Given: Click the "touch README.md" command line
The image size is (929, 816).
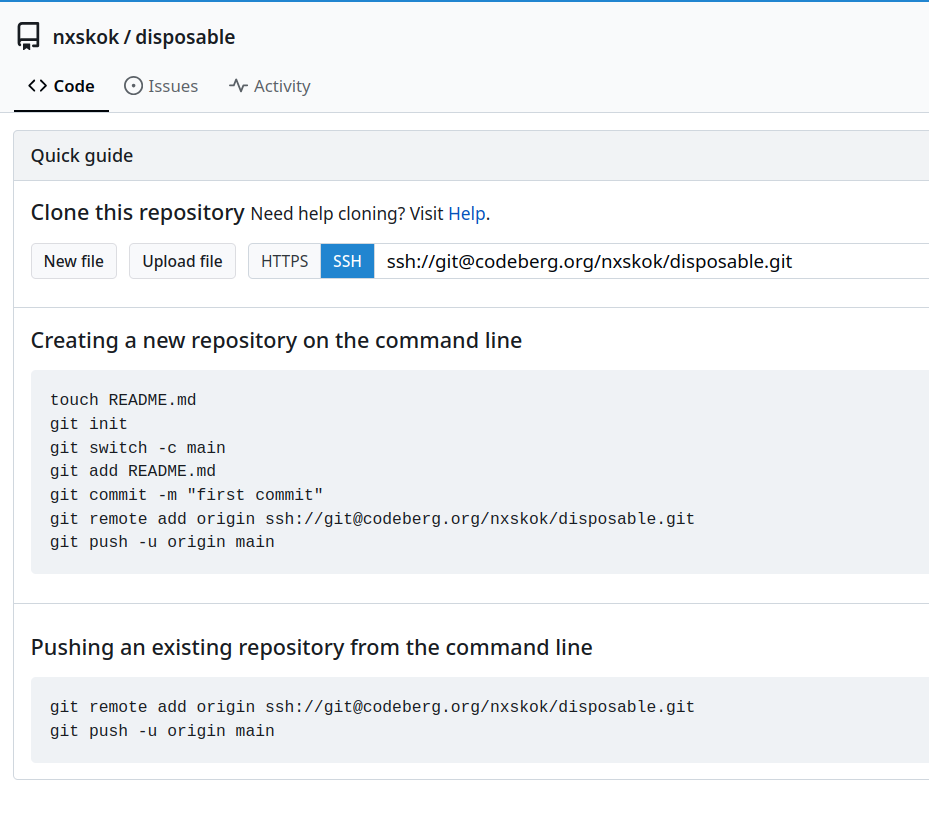Looking at the screenshot, I should pyautogui.click(x=123, y=400).
